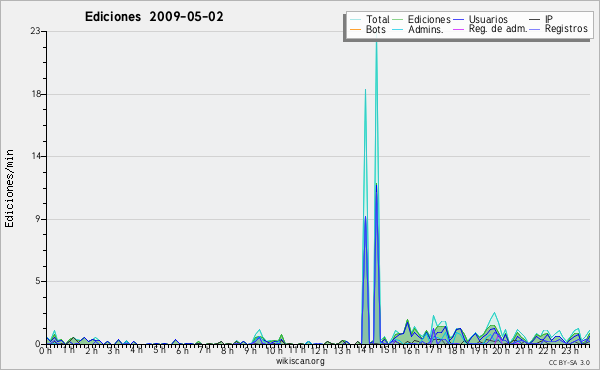Screen dimensions: 600x370
Task: Click the y-axis label 'Ediciones/min'
Action: 9,188
